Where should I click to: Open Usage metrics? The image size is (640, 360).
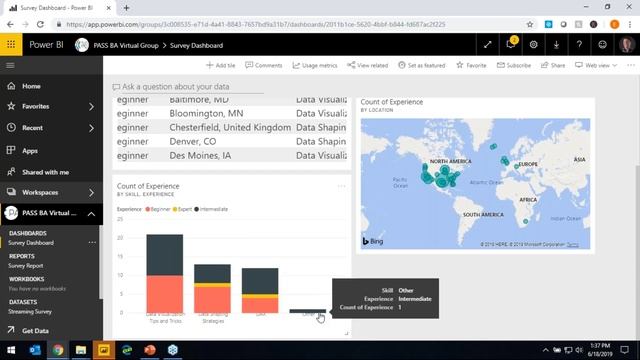315,65
